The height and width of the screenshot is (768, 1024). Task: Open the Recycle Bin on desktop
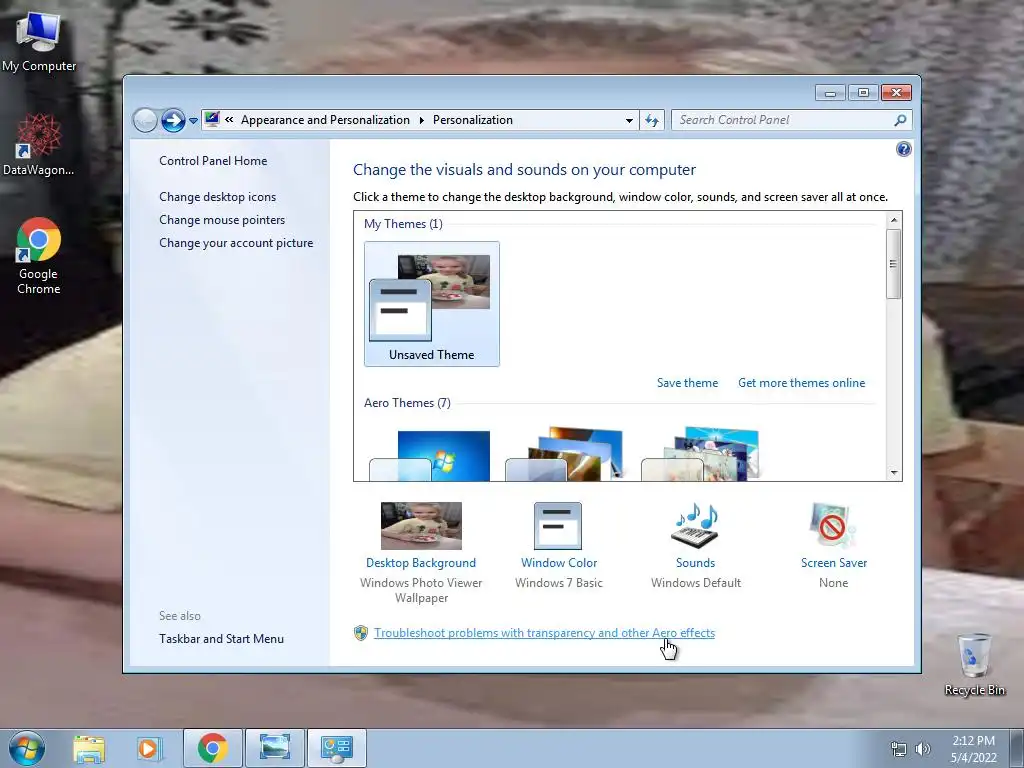click(974, 664)
